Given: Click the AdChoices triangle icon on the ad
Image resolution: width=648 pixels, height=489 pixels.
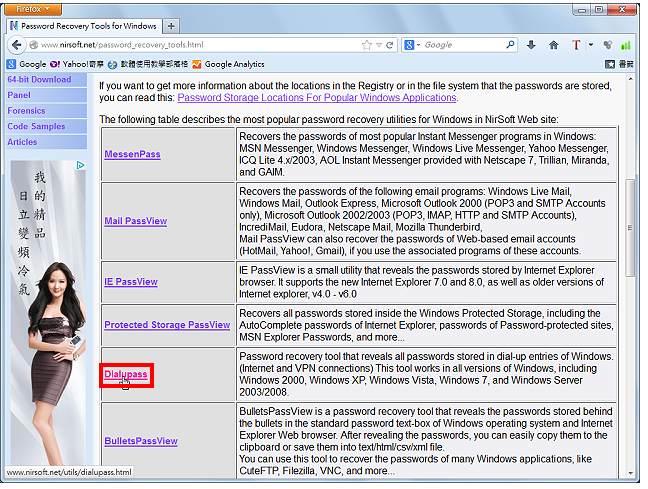Looking at the screenshot, I should point(80,165).
